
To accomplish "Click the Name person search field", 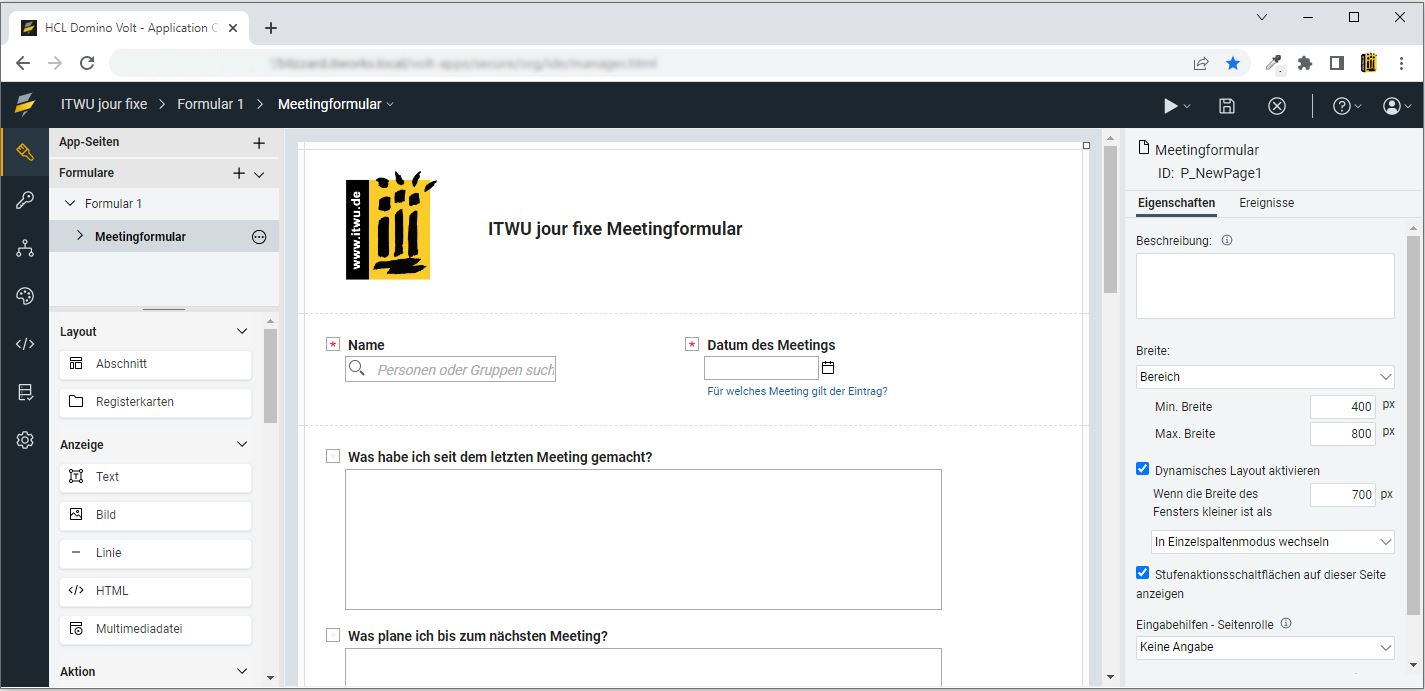I will click(450, 369).
